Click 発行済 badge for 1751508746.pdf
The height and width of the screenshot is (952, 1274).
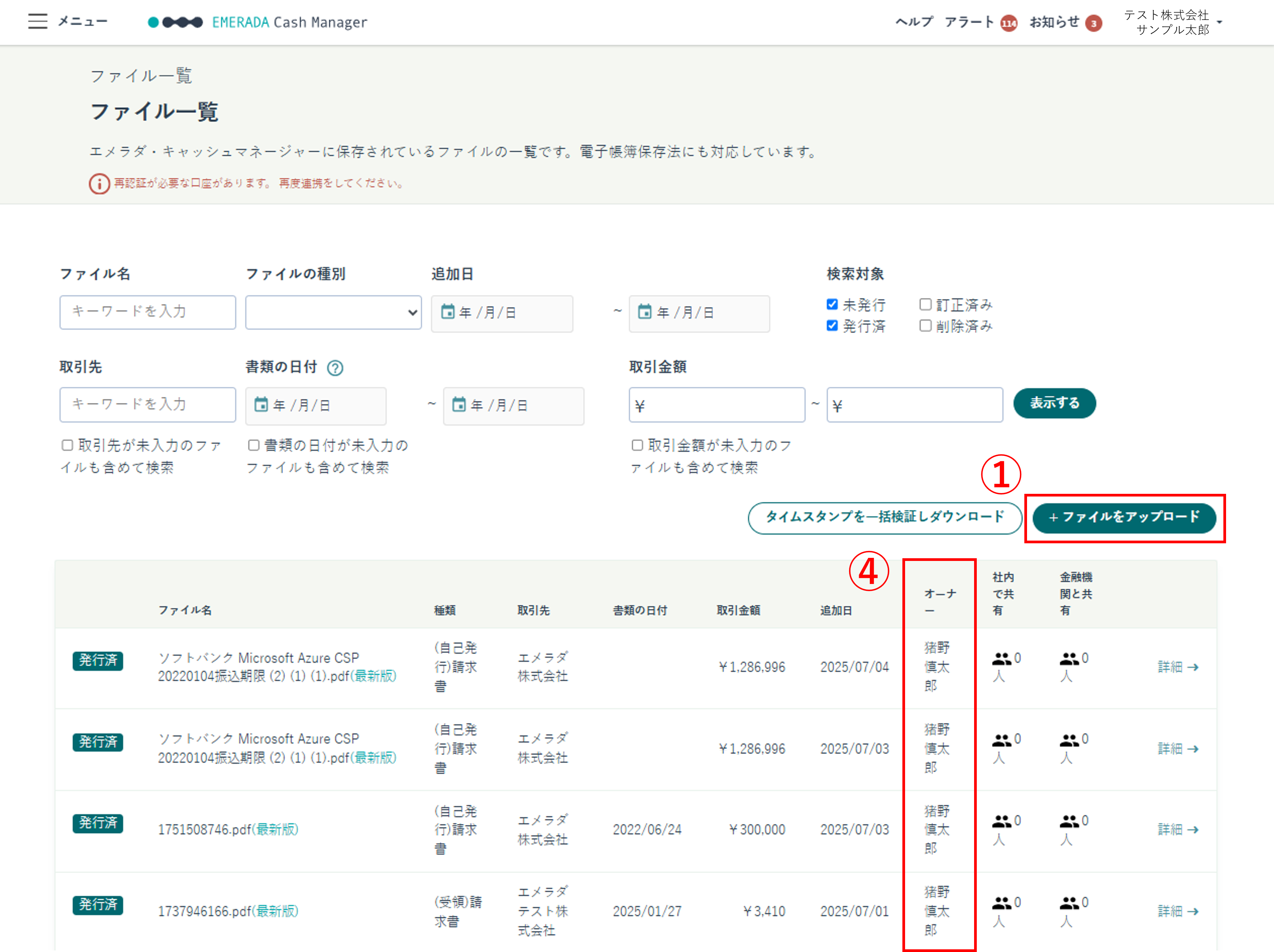pyautogui.click(x=98, y=823)
